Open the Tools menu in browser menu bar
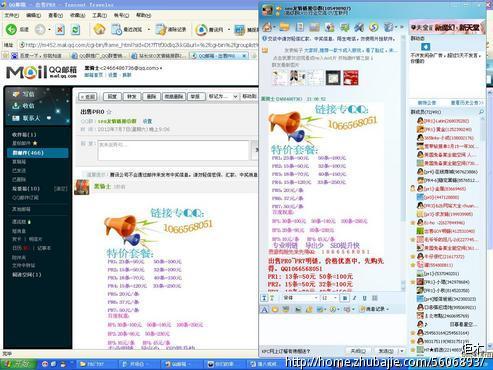 [100, 15]
